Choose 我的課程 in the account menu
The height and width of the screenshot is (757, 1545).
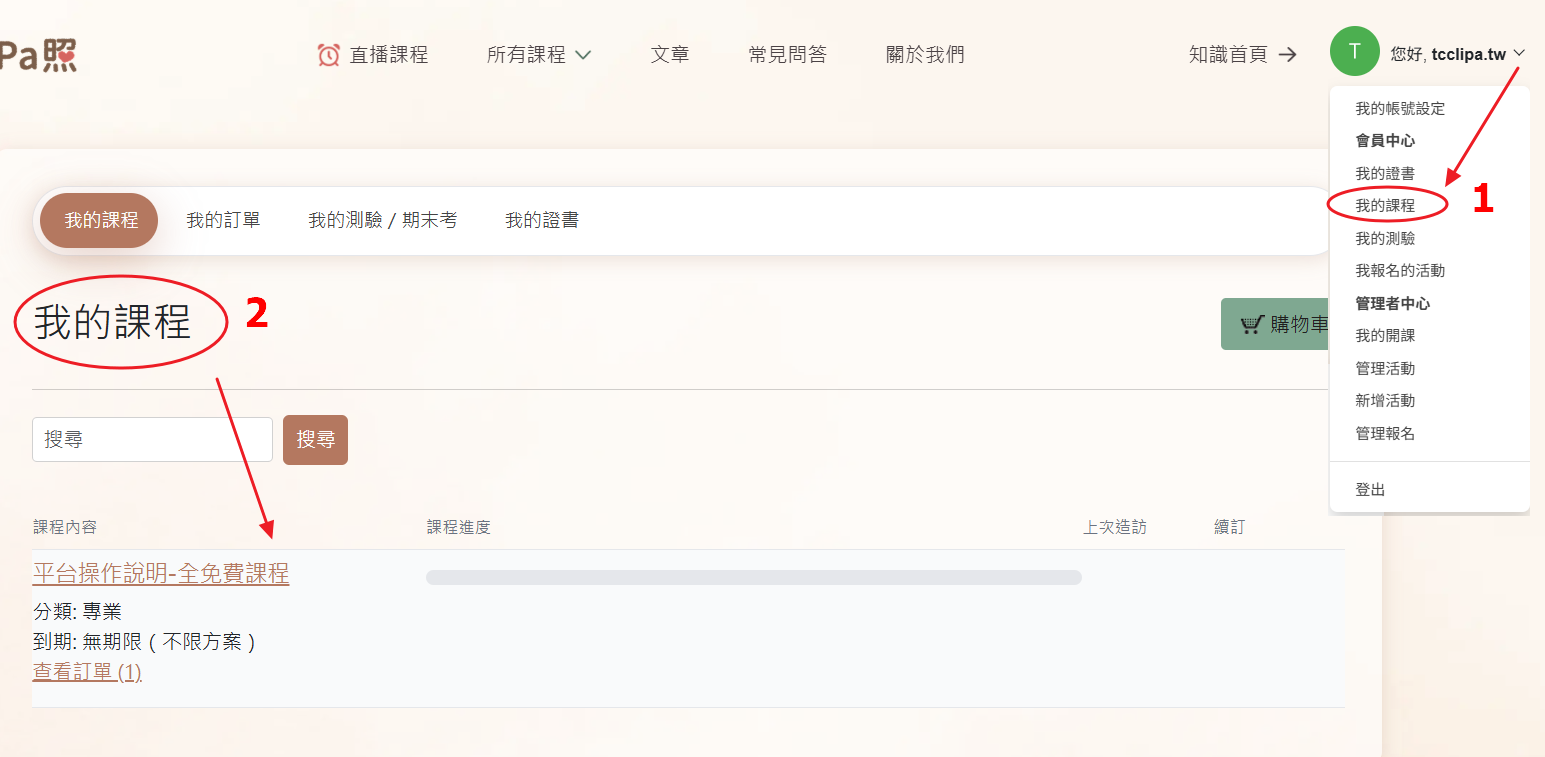click(x=1385, y=206)
